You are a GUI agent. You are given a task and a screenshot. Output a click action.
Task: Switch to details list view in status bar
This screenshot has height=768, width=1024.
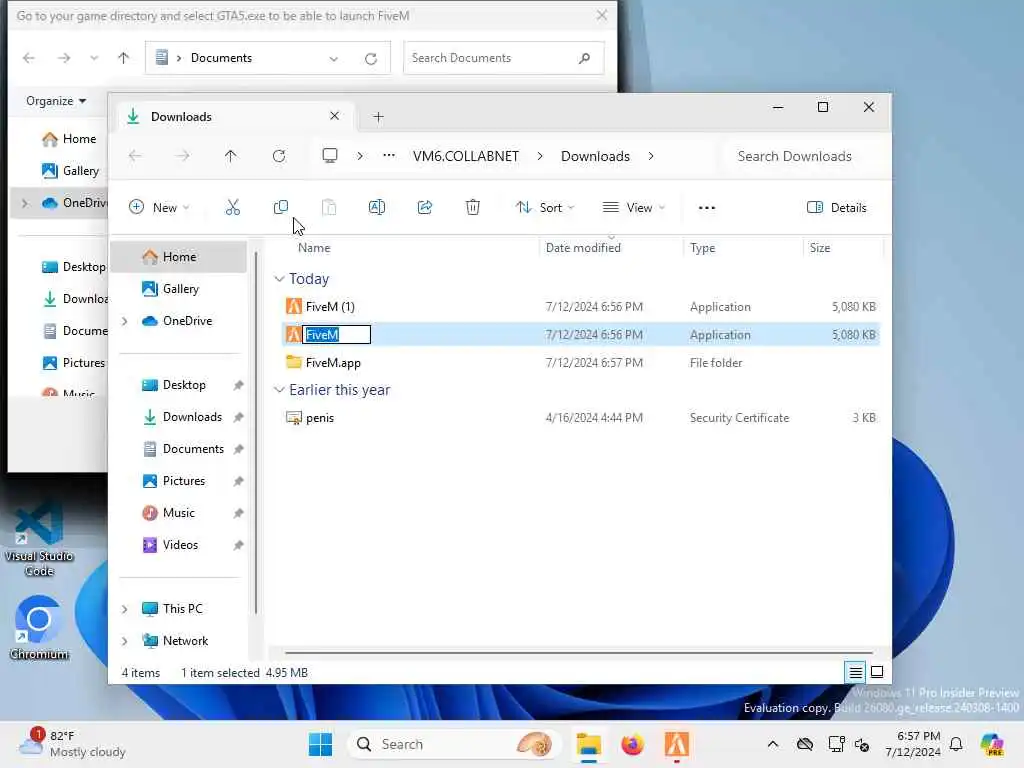[x=856, y=672]
